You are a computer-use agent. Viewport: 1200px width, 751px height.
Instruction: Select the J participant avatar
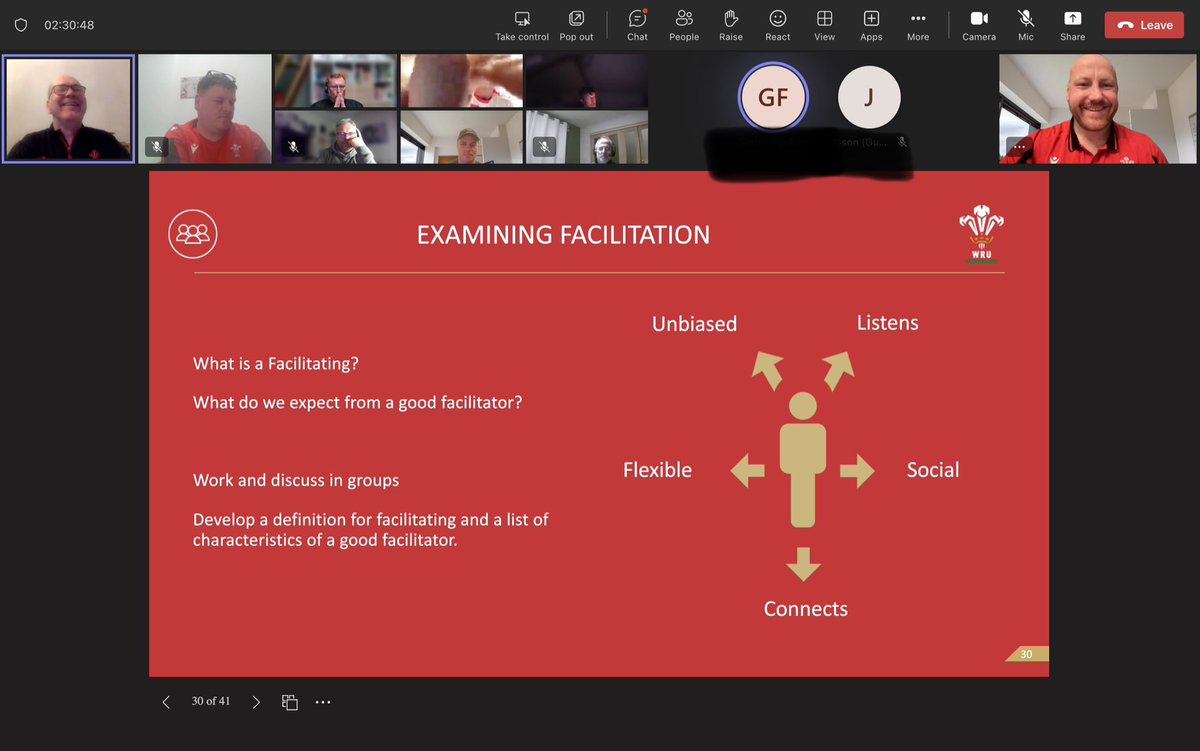pos(869,98)
